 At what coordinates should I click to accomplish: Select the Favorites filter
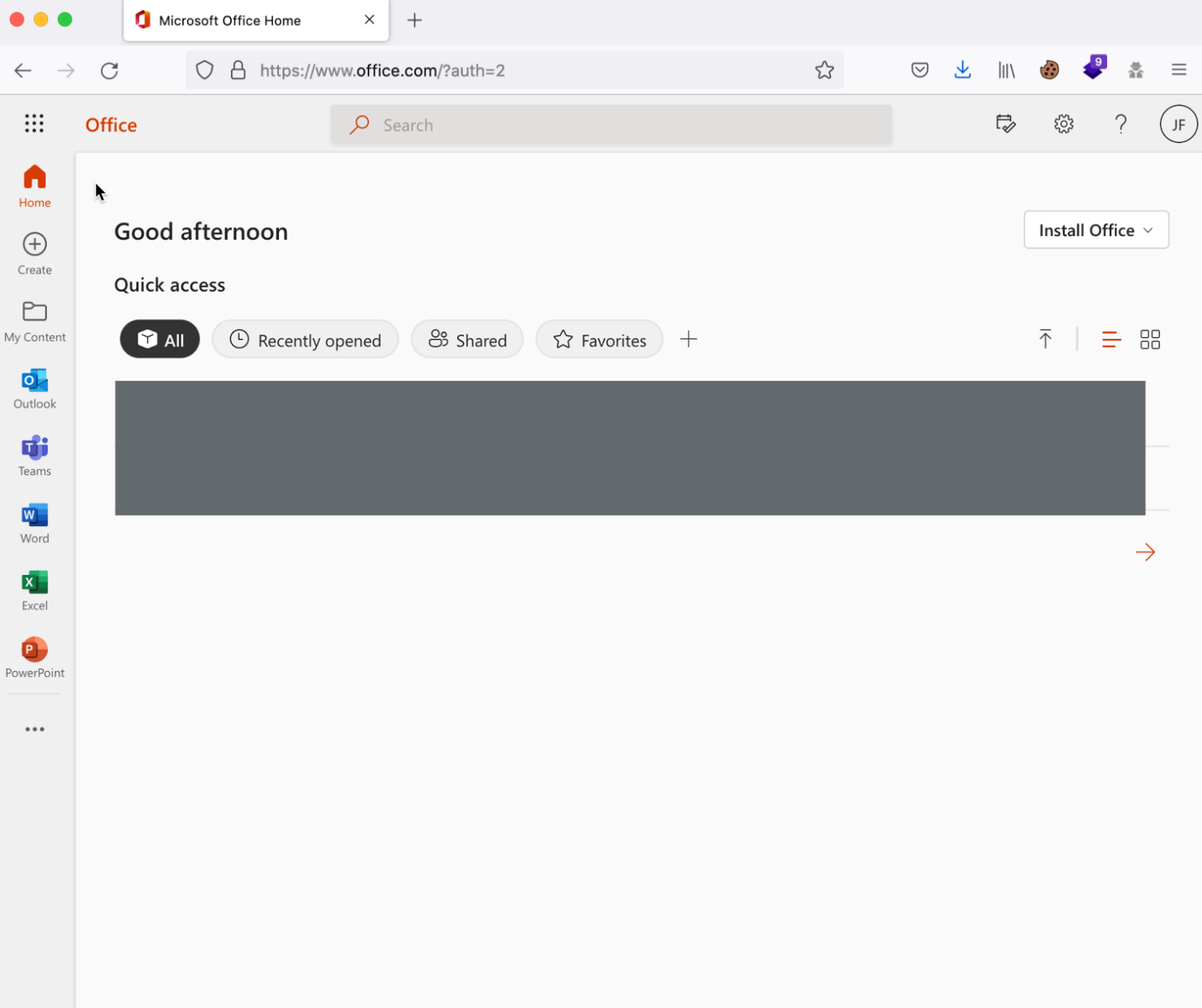pos(599,340)
